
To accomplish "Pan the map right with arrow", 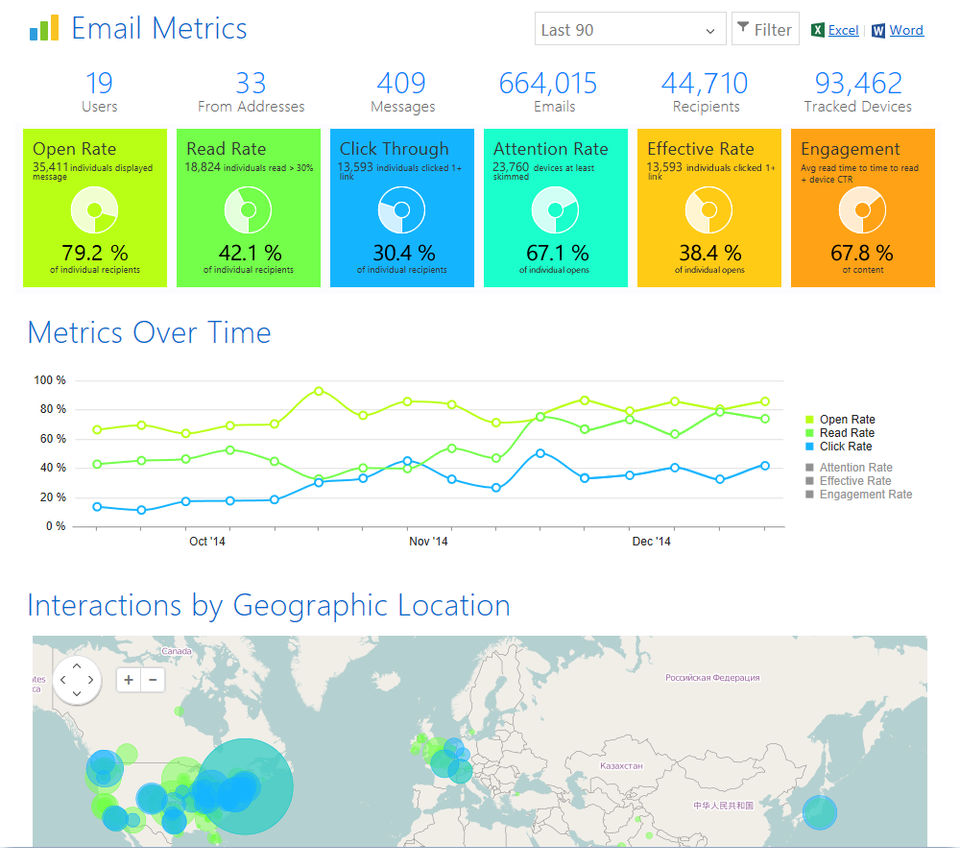I will tap(91, 680).
